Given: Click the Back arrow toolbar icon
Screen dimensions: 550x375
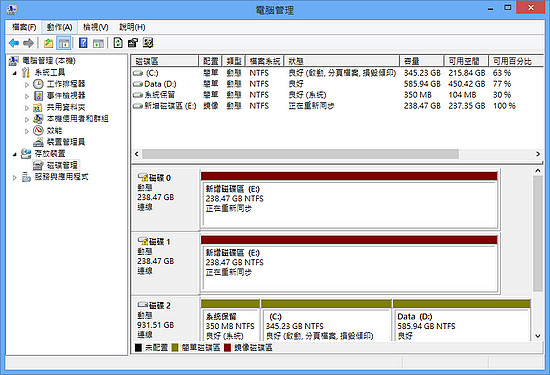Looking at the screenshot, I should point(14,43).
